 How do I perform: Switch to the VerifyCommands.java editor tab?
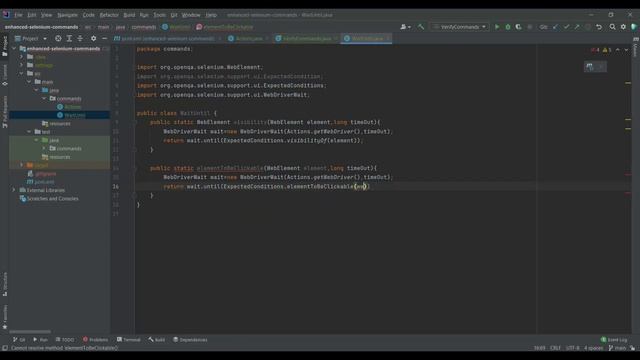306,38
